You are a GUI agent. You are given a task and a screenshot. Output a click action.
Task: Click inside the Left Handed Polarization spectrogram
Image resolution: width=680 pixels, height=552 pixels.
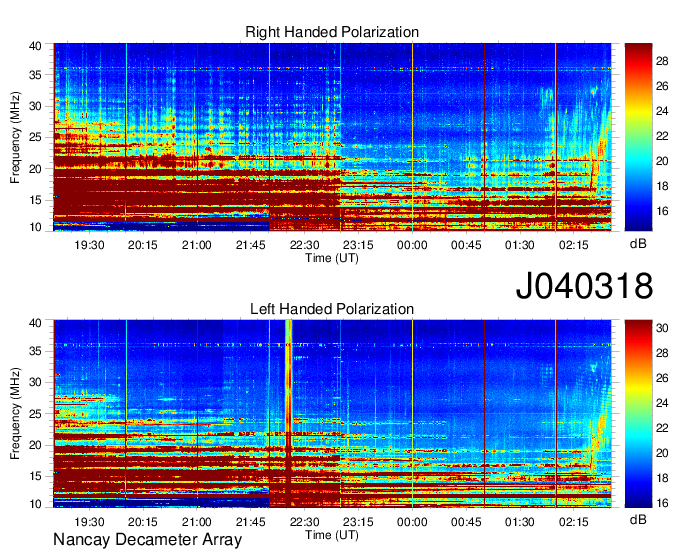pos(332,414)
